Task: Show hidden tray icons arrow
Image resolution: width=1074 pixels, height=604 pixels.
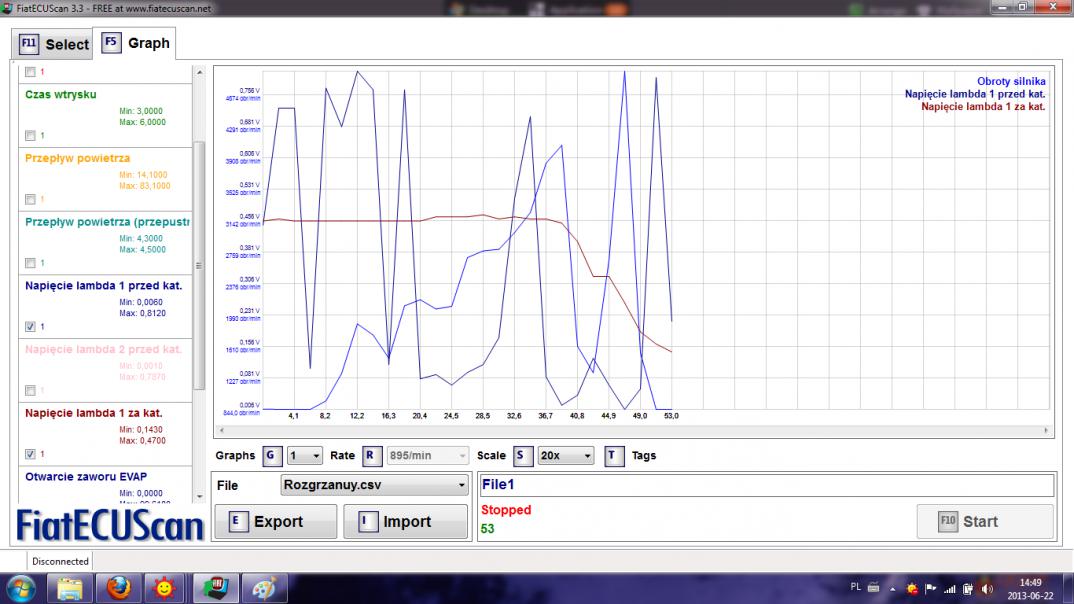Action: coord(892,589)
